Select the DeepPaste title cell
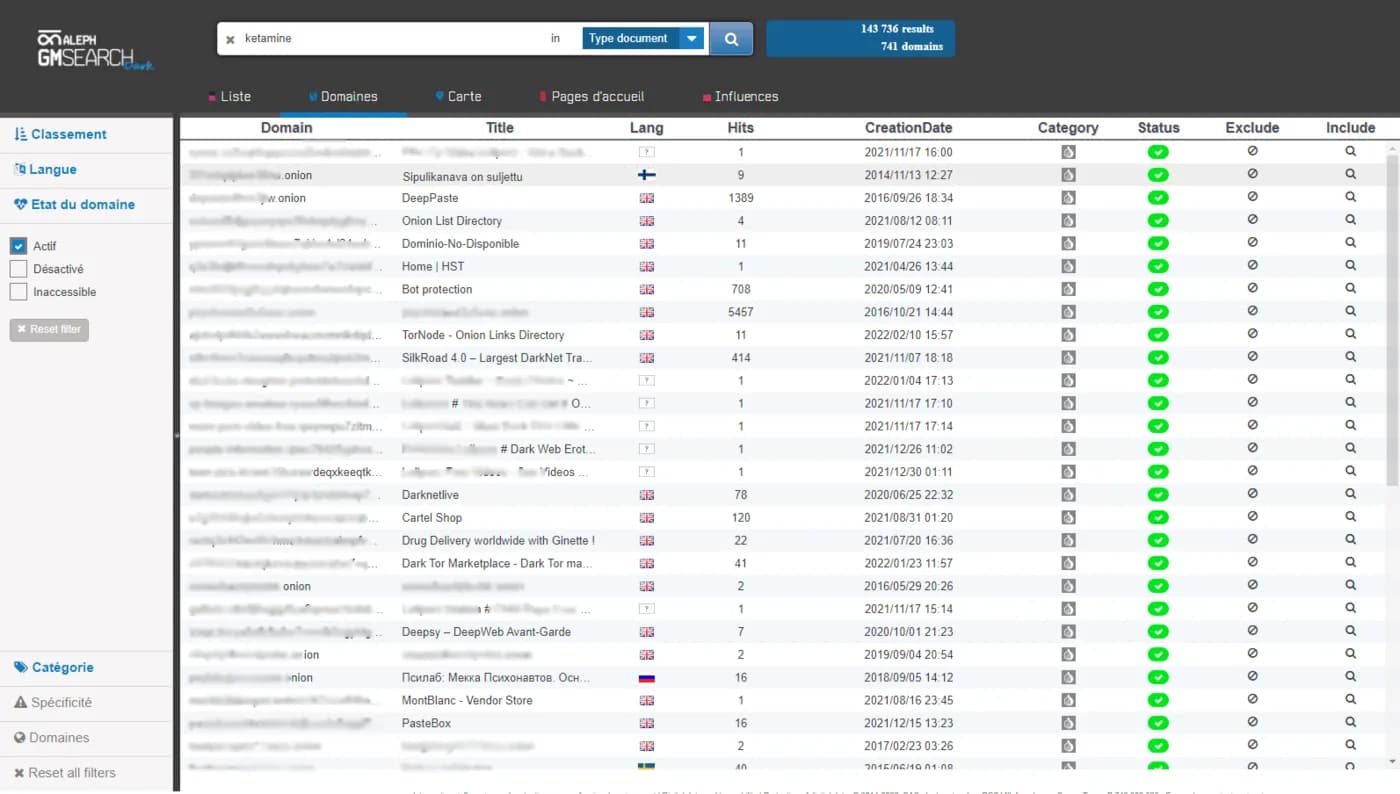The height and width of the screenshot is (794, 1400). (x=430, y=198)
